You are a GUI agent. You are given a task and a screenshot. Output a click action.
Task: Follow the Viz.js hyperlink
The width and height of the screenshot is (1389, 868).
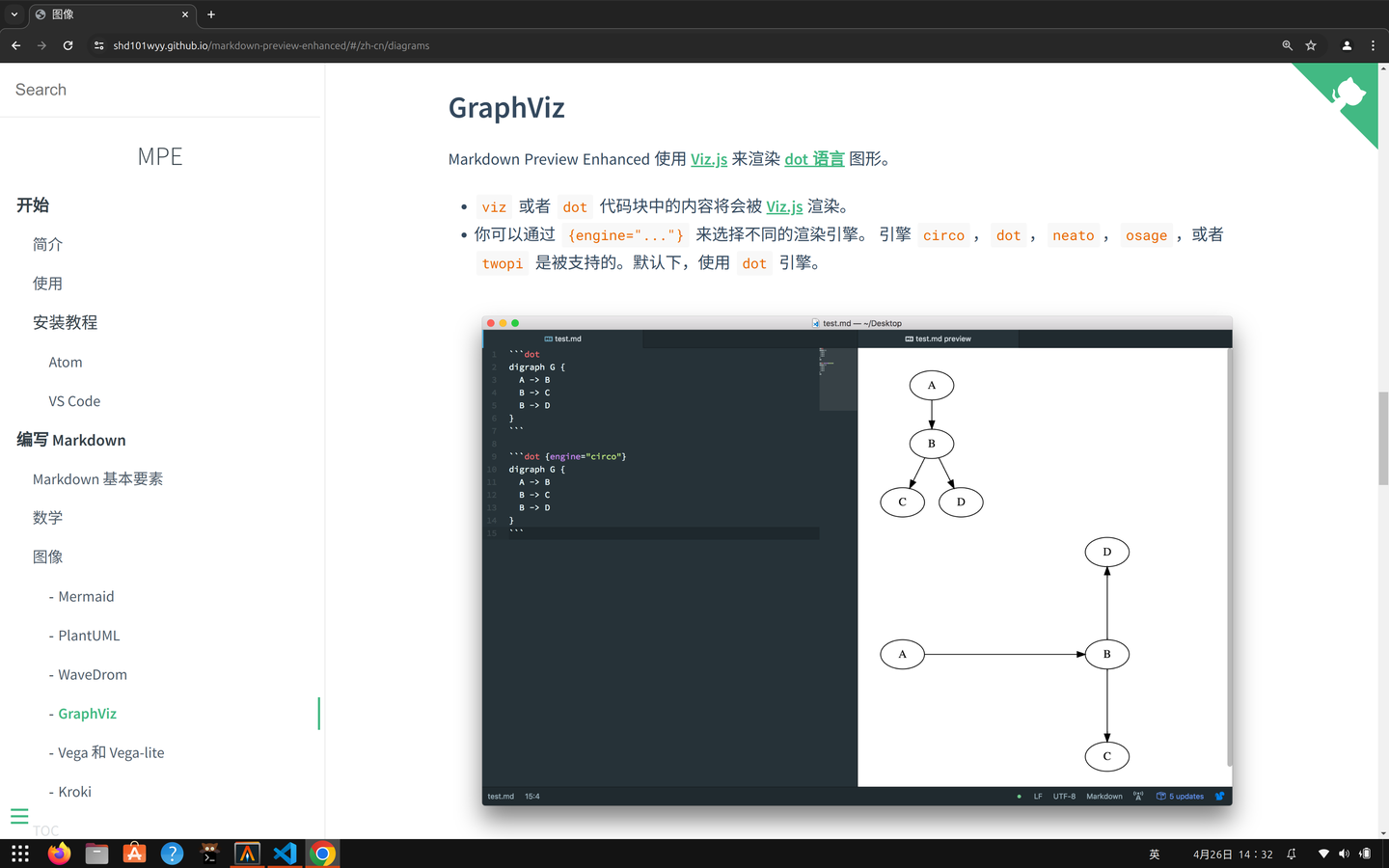click(x=709, y=159)
